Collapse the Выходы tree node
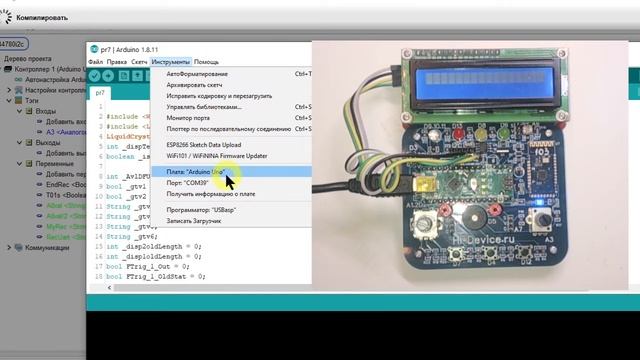 click(19, 142)
